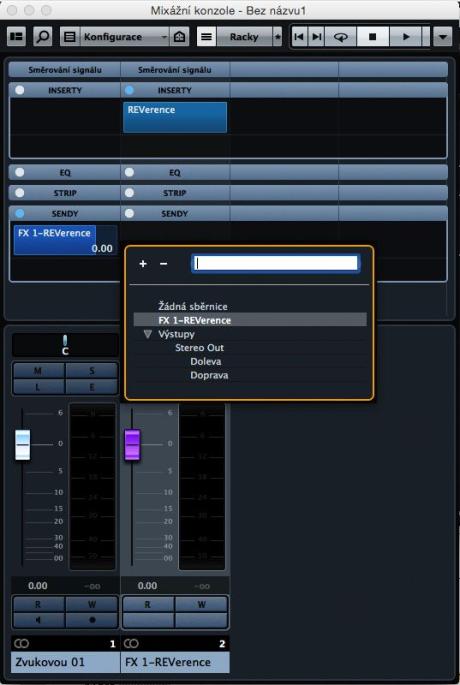Toggle STRIP bypass on second channel
Image resolution: width=460 pixels, height=685 pixels.
pyautogui.click(x=129, y=193)
